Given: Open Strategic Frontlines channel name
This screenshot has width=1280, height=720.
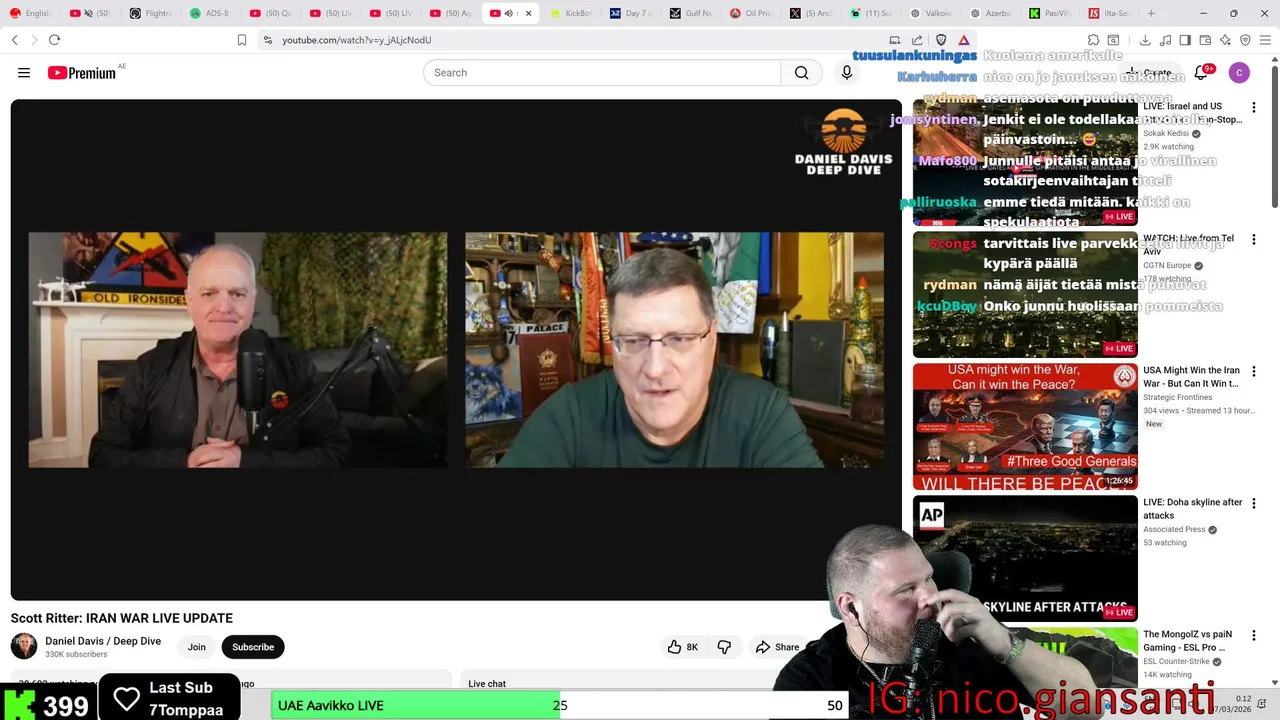Looking at the screenshot, I should point(1178,397).
